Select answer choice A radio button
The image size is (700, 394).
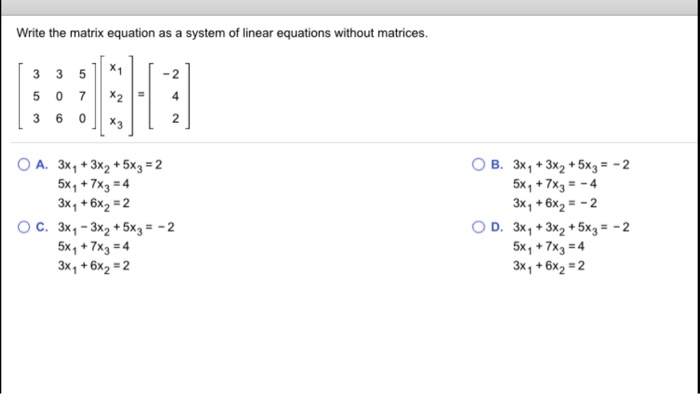24,165
